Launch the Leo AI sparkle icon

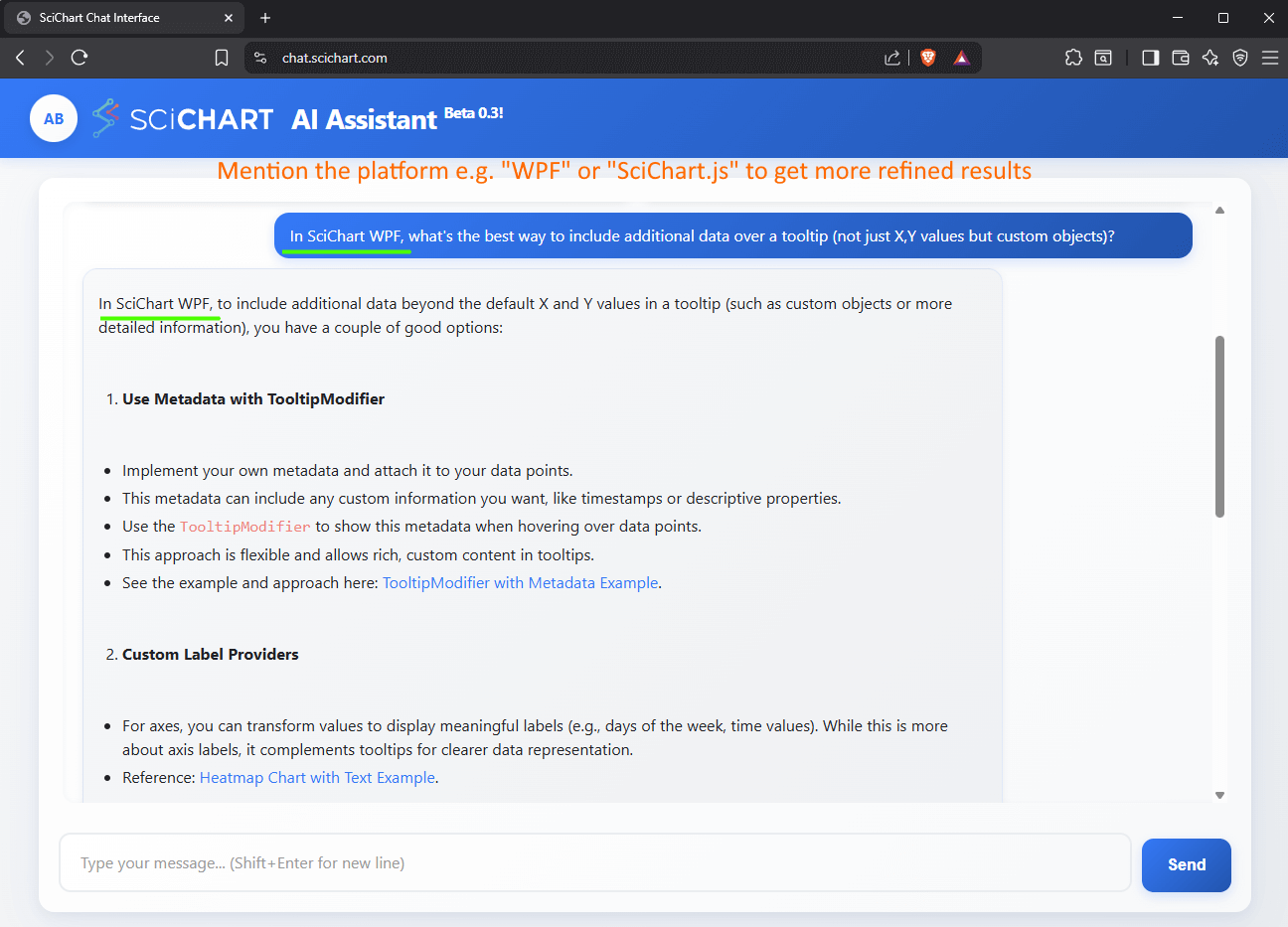(1209, 58)
